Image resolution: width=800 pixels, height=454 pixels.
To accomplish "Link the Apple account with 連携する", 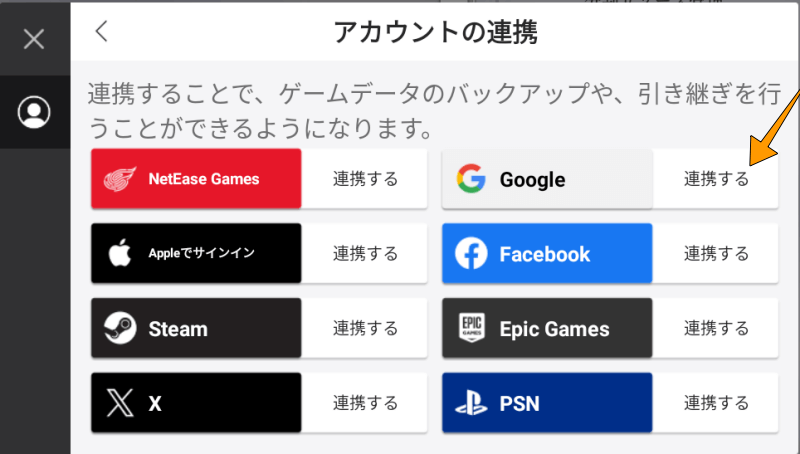I will click(x=365, y=253).
